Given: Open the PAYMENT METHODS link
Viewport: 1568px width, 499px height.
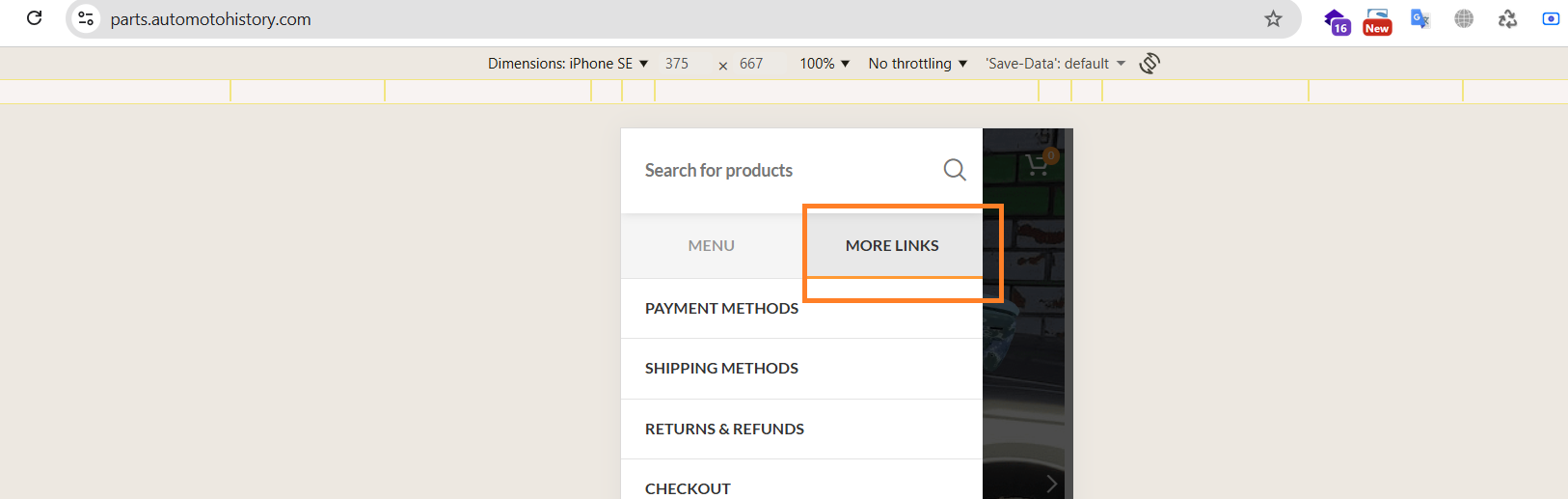Looking at the screenshot, I should (721, 309).
